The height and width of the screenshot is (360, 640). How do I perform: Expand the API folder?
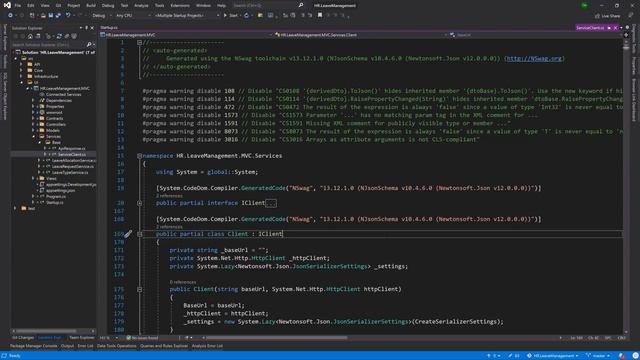(x=21, y=64)
